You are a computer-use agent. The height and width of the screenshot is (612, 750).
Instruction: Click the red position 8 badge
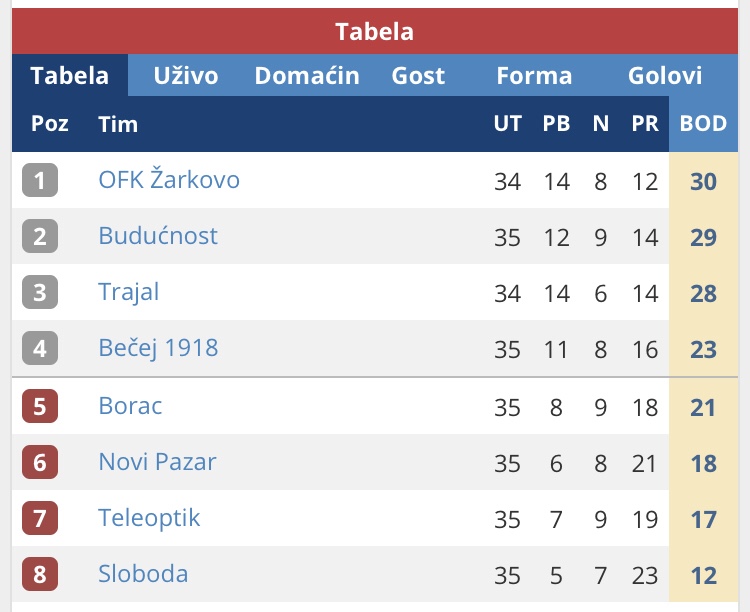pos(40,575)
